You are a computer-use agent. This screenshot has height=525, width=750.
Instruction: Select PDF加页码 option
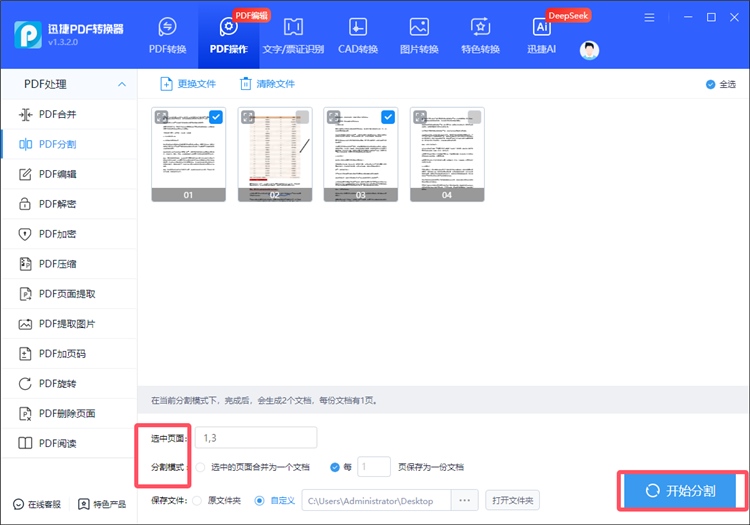tap(69, 354)
